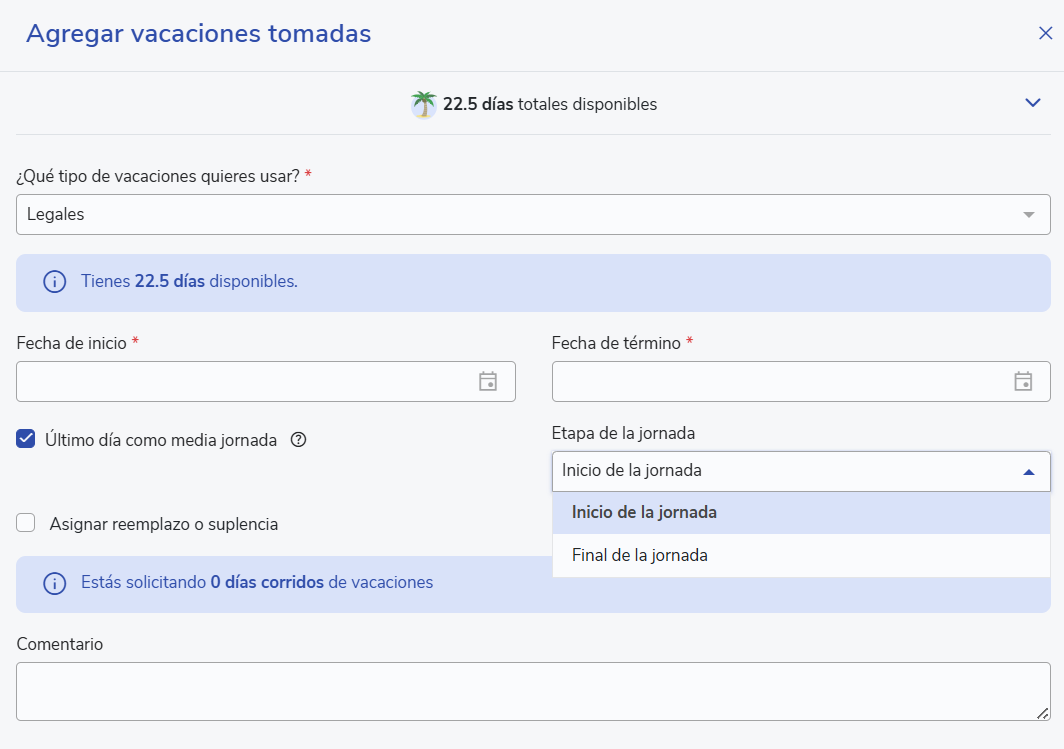Click the 'Asignar reemplazo o suplencia' label

[x=164, y=524]
